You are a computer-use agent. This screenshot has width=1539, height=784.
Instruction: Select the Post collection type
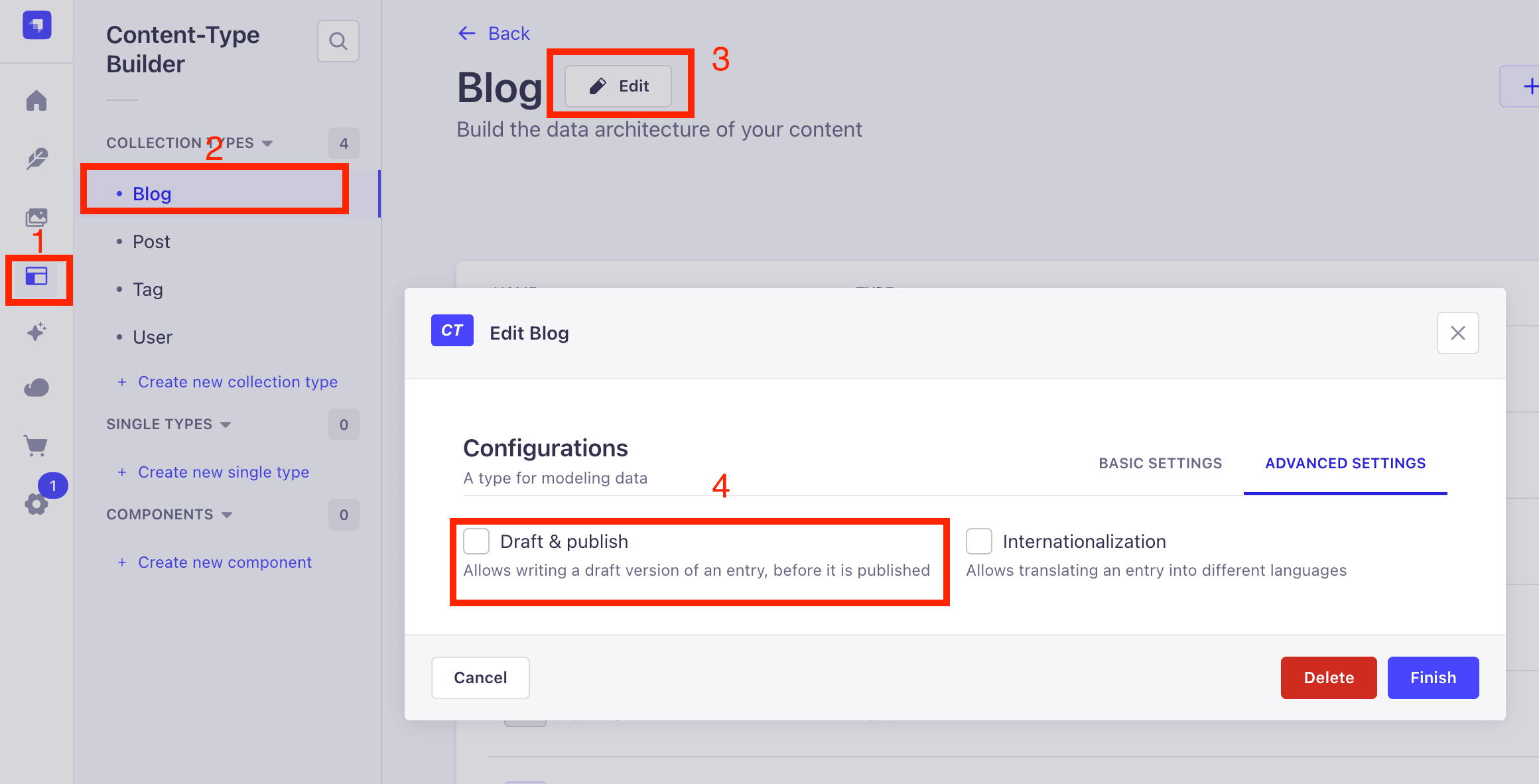tap(151, 241)
